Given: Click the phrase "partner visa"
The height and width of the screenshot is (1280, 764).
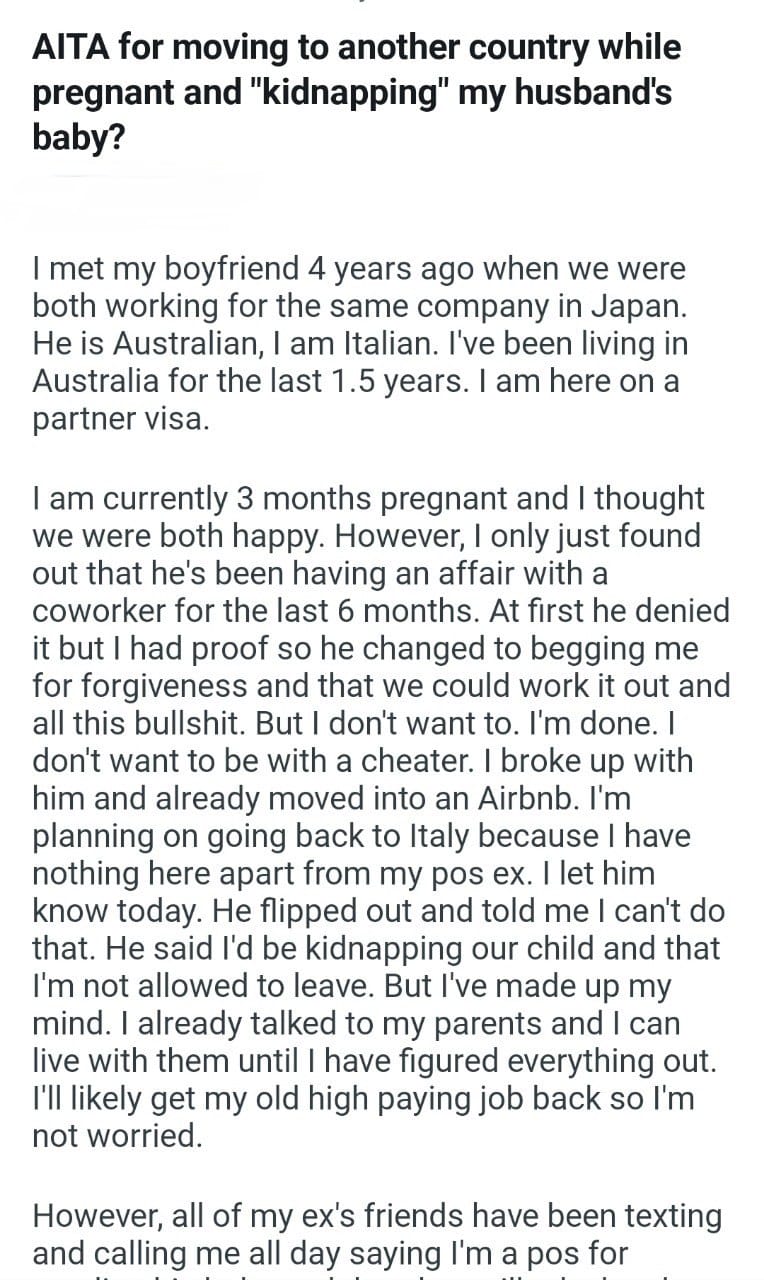Looking at the screenshot, I should [121, 418].
